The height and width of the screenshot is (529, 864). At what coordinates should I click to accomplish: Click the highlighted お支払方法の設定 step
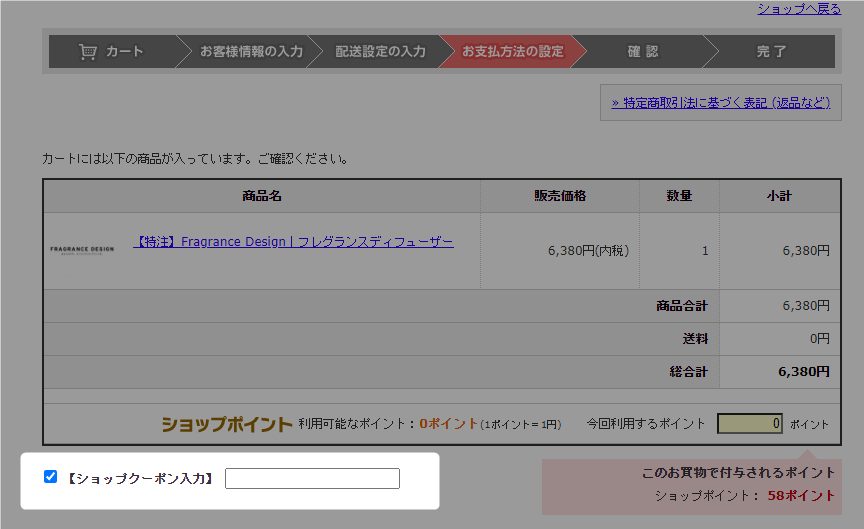[512, 52]
